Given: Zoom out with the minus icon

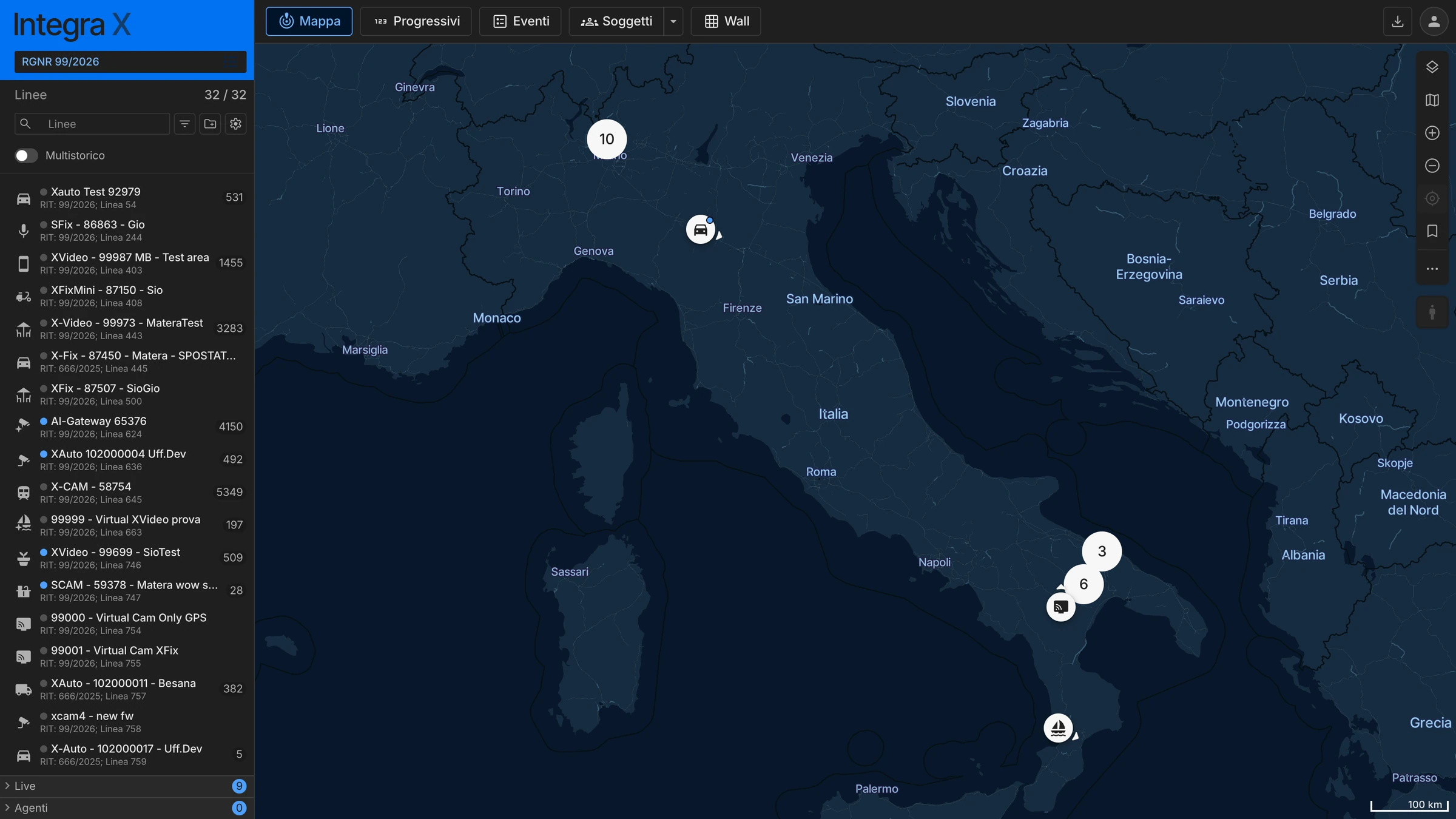Looking at the screenshot, I should (x=1432, y=166).
